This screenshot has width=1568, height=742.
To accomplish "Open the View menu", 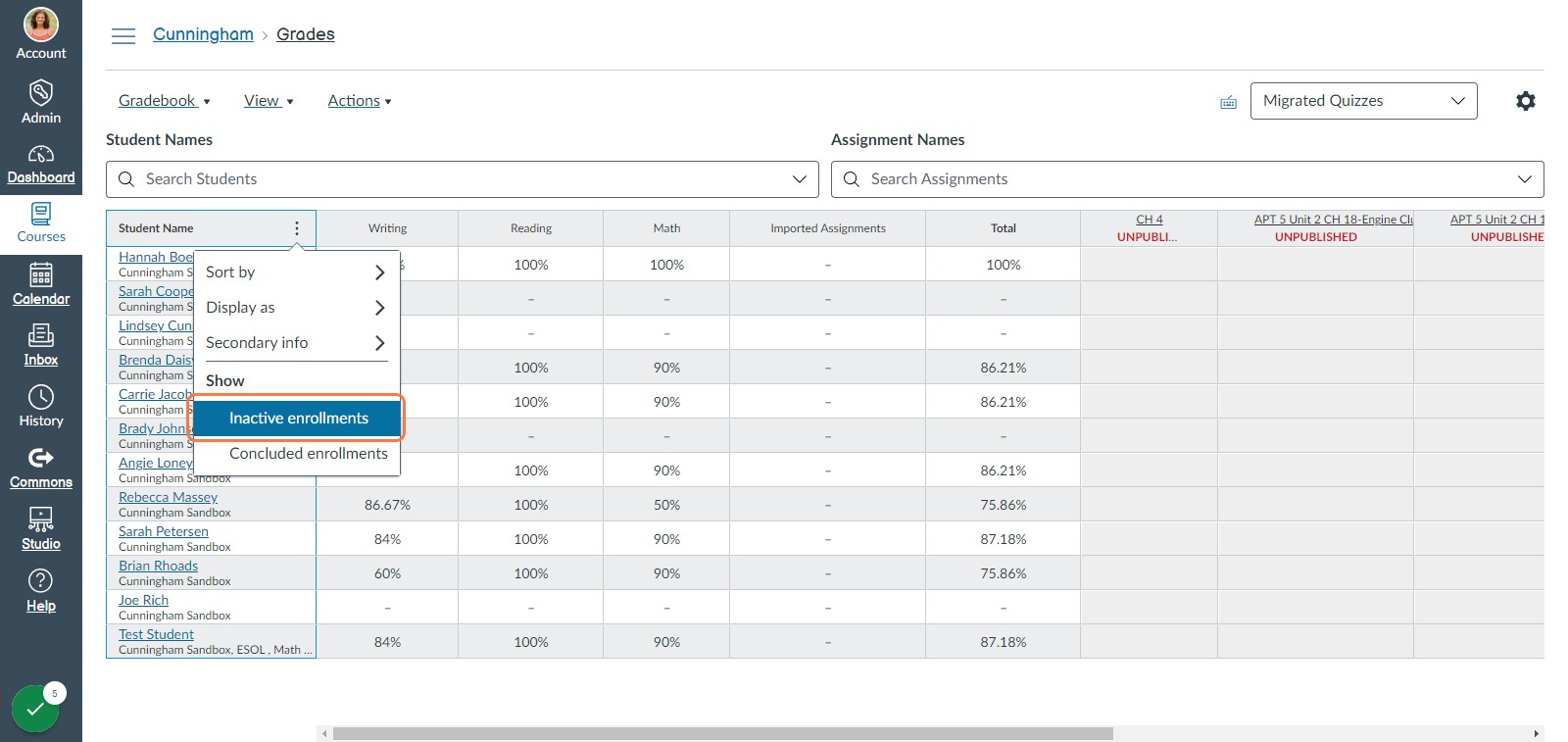I will click(269, 101).
